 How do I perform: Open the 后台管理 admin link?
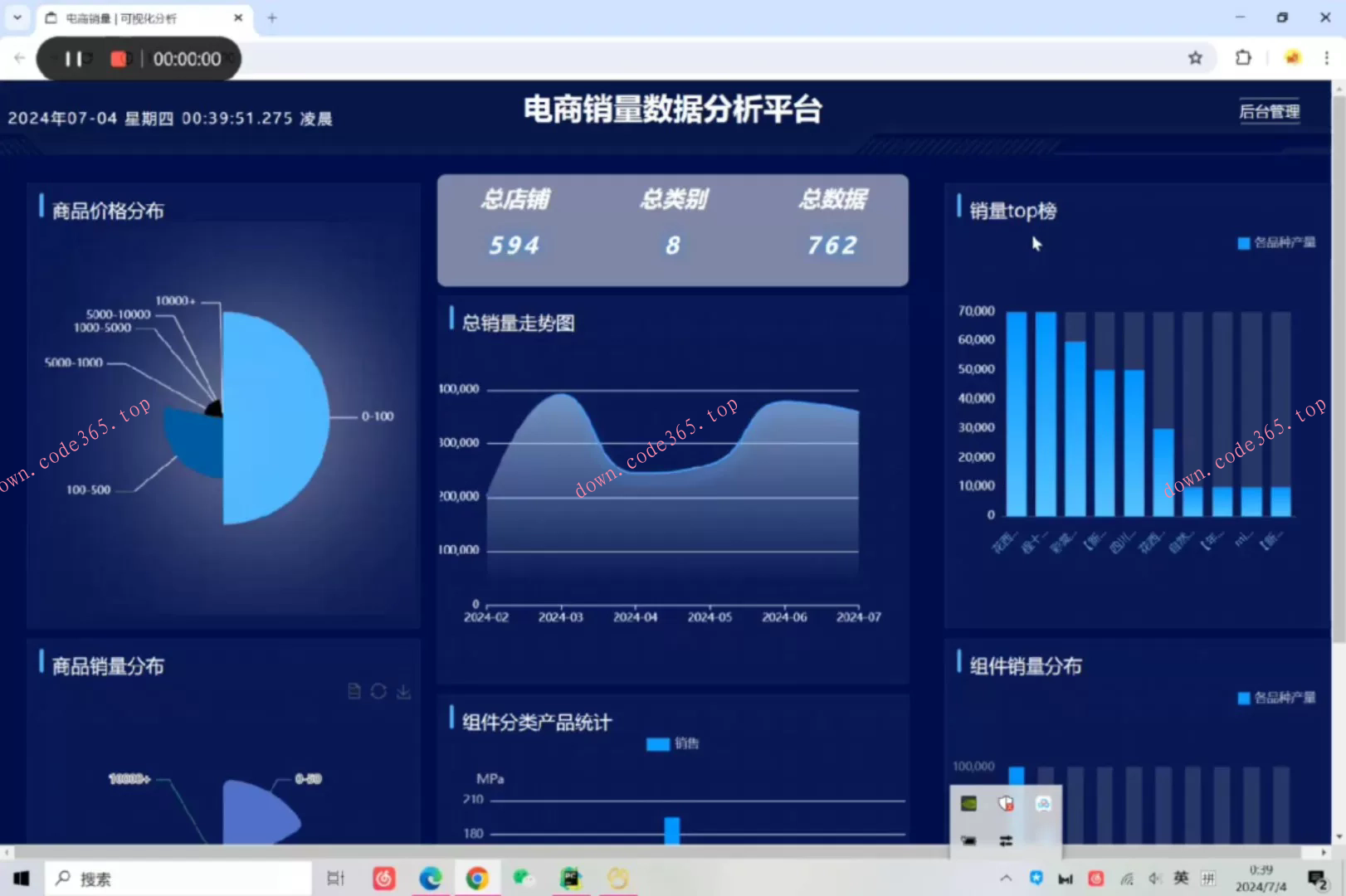pyautogui.click(x=1269, y=112)
